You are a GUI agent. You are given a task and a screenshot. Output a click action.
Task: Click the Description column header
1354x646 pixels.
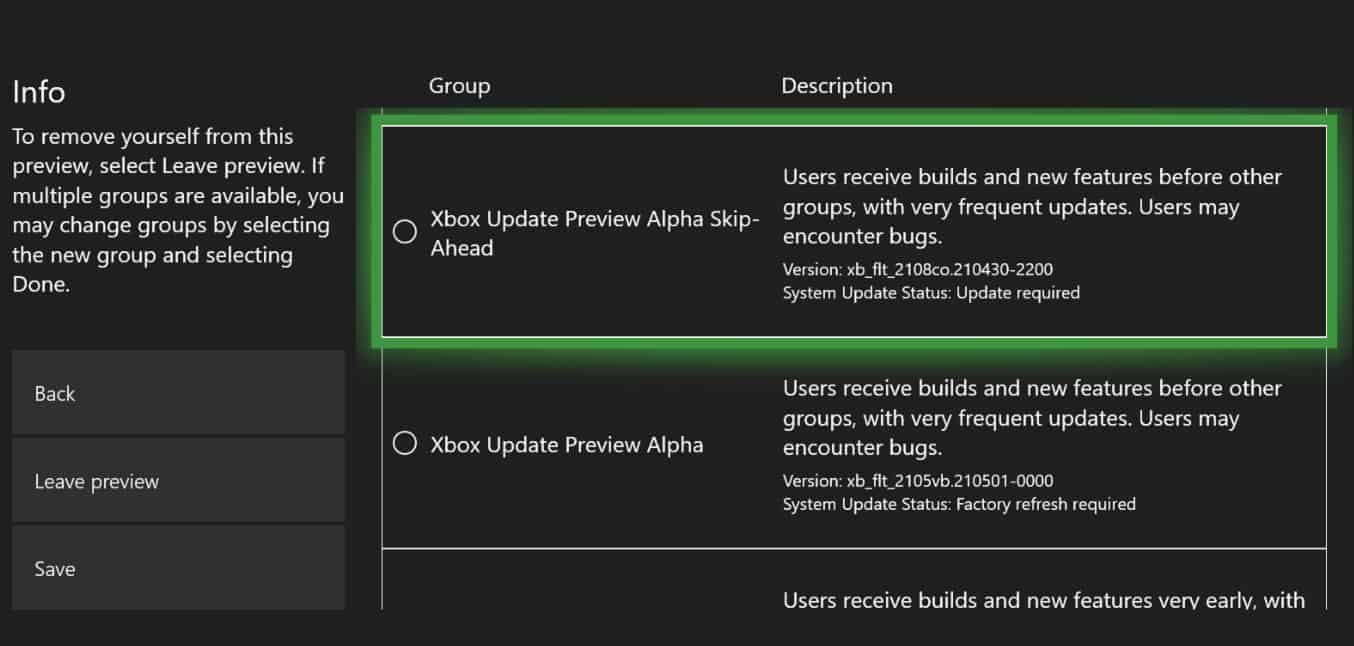click(837, 86)
